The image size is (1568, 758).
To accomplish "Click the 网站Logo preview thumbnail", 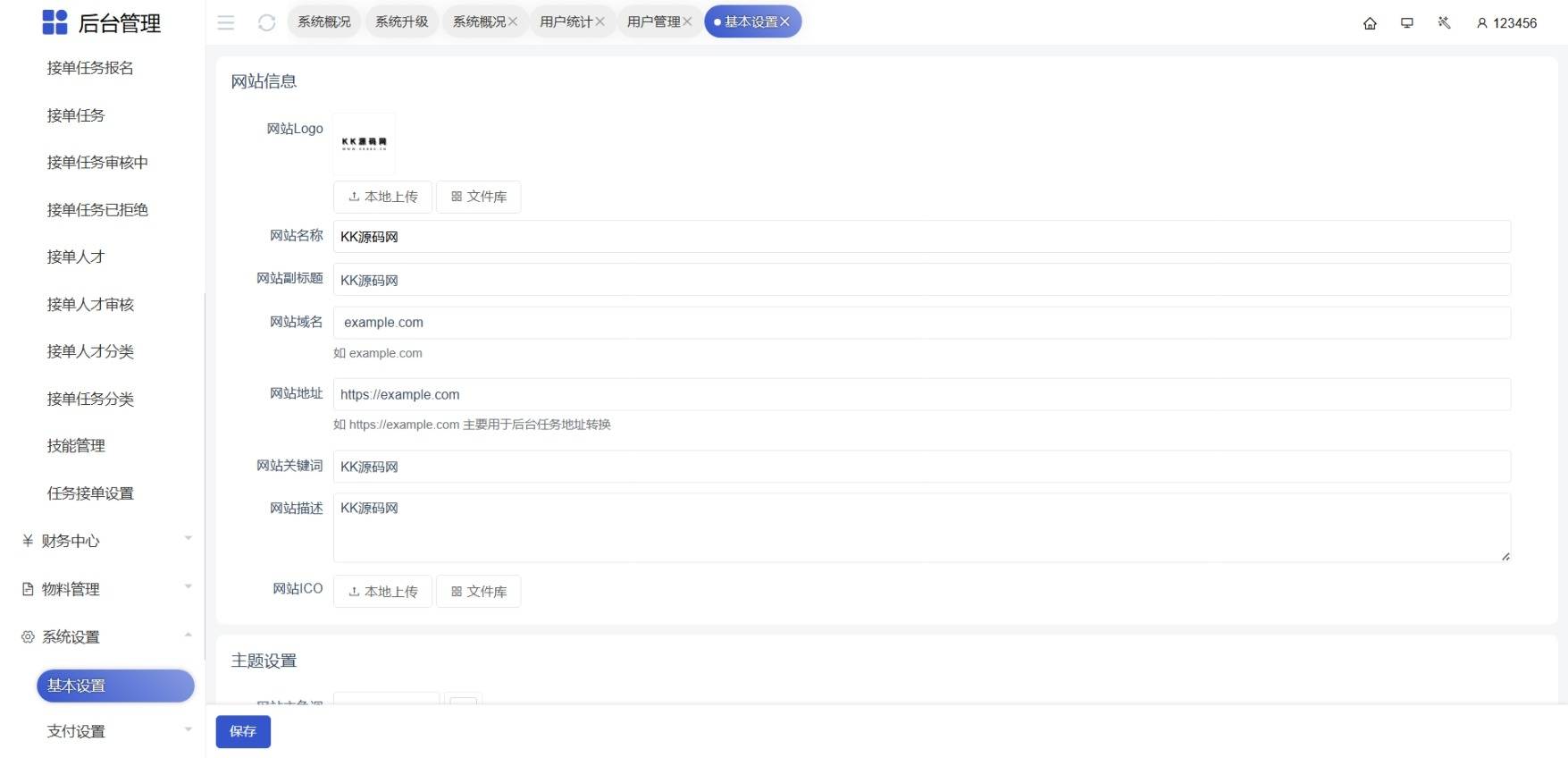I will pos(364,143).
